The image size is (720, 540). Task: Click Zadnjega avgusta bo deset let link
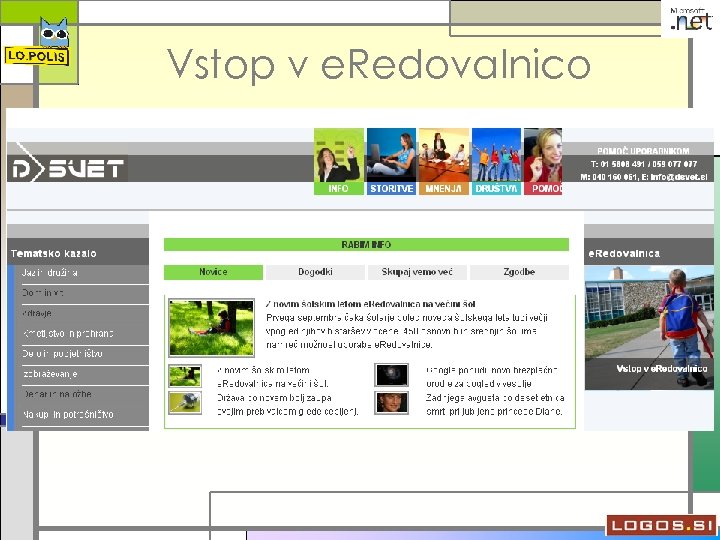coord(495,405)
